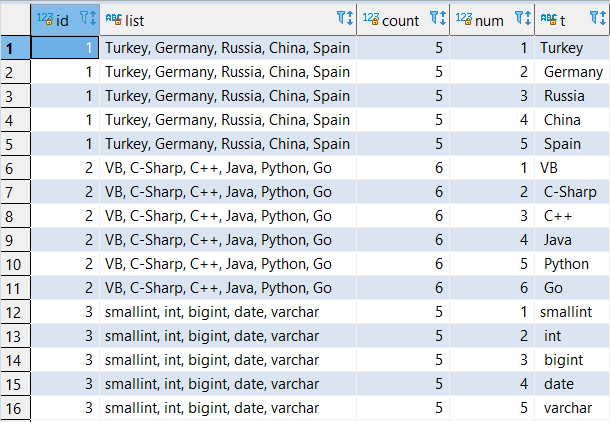
Task: Select the num column header label
Action: (x=489, y=21)
